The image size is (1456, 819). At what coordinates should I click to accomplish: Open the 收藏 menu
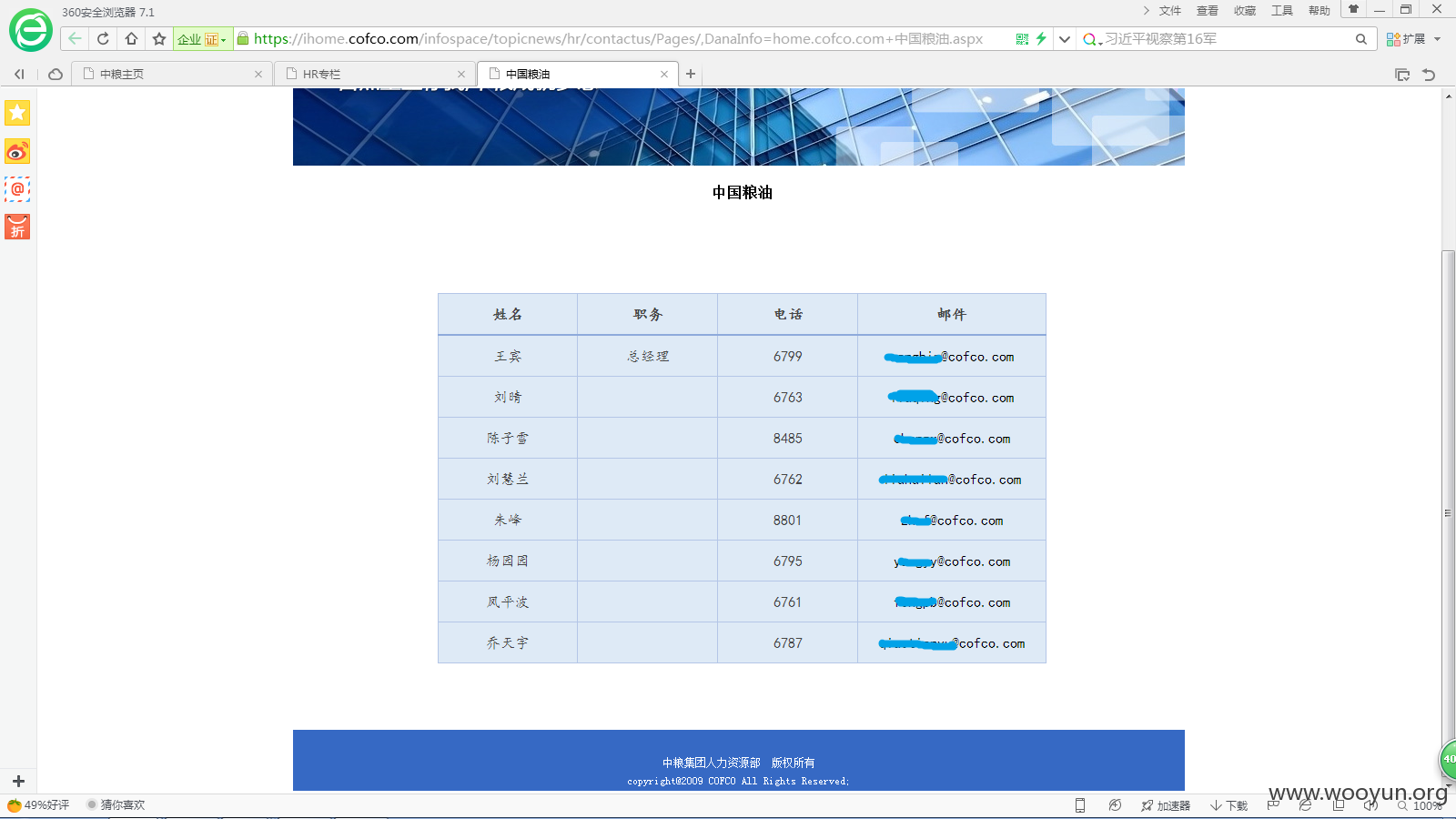(1244, 11)
